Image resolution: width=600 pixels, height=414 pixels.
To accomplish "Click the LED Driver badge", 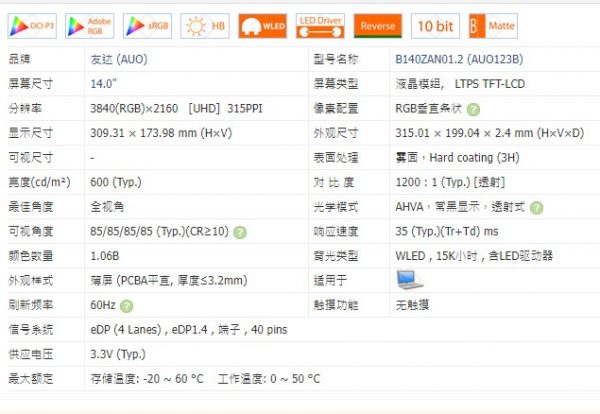I will pos(320,26).
